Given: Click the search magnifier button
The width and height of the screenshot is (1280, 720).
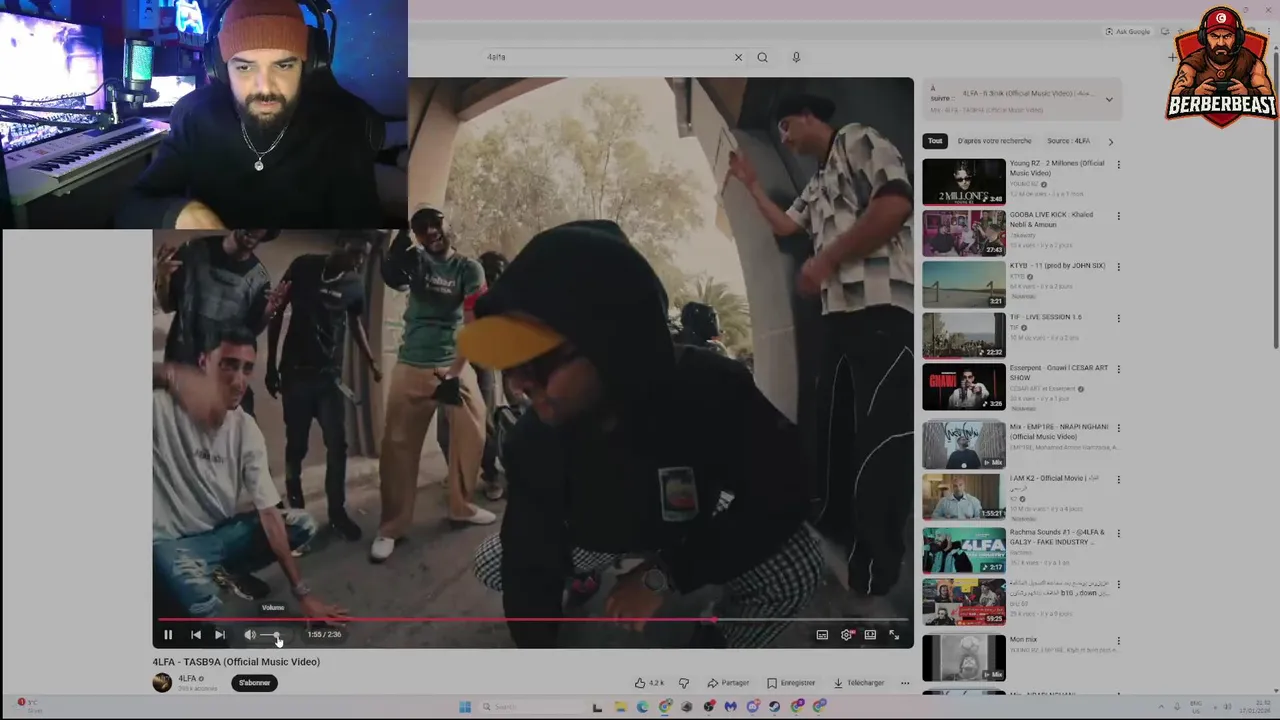Looking at the screenshot, I should click(x=762, y=57).
